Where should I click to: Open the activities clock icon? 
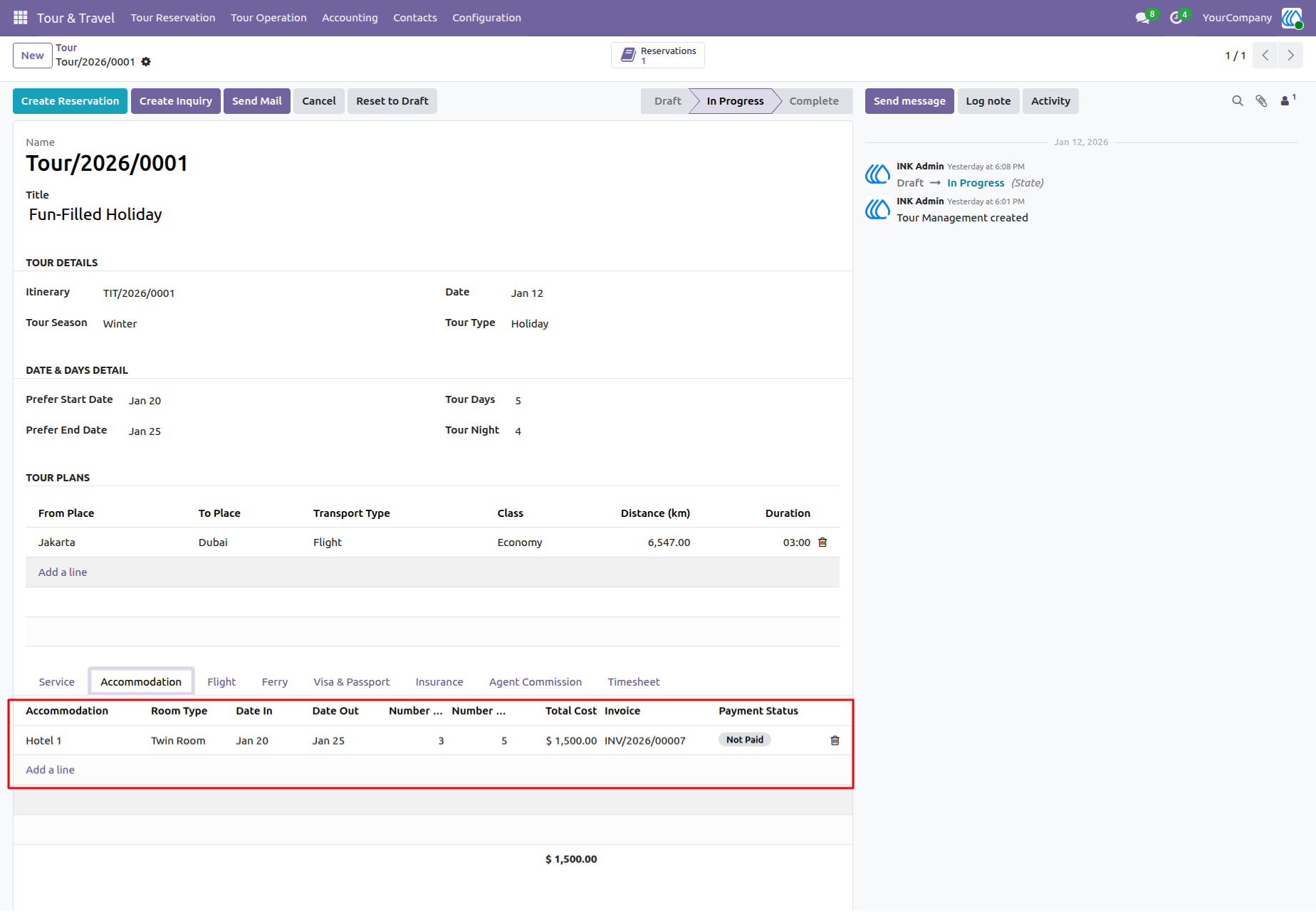pyautogui.click(x=1177, y=18)
